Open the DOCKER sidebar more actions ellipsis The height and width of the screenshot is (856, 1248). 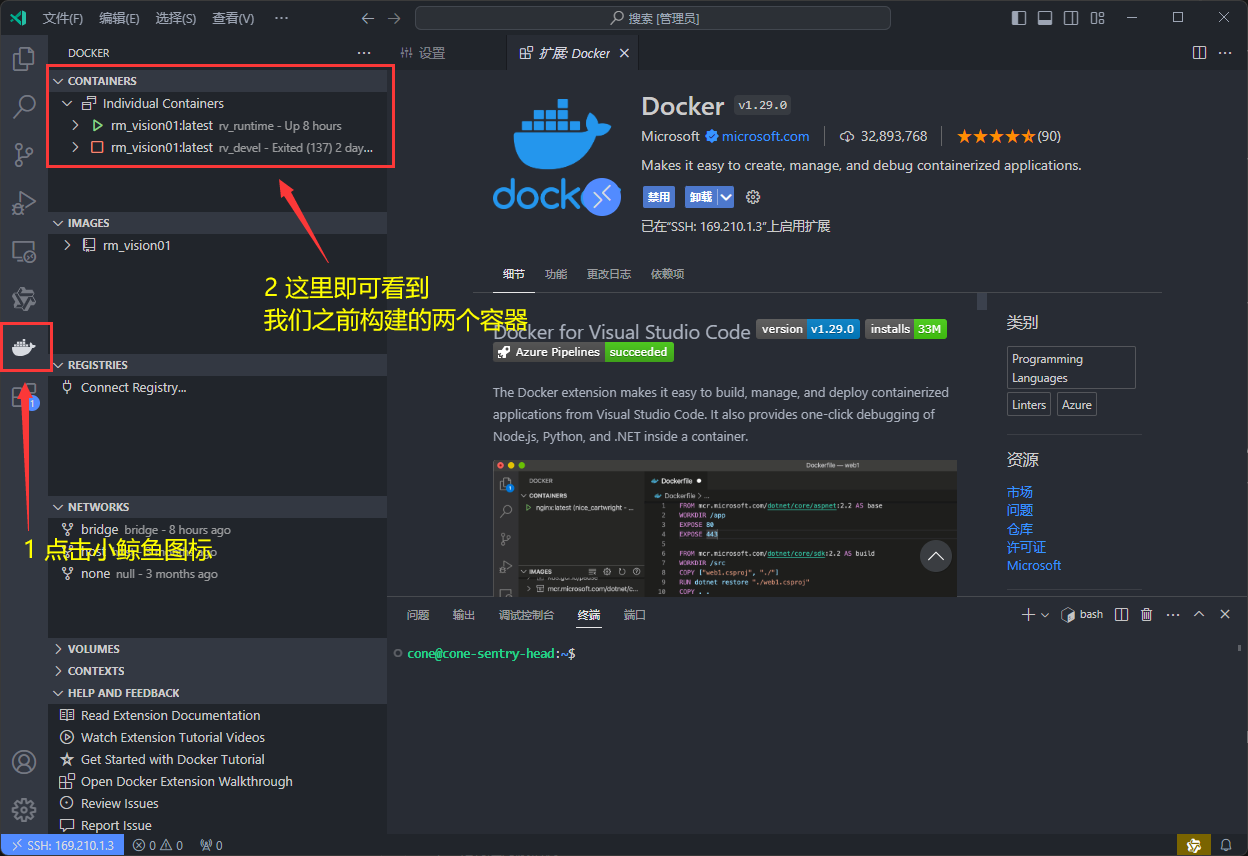coord(364,53)
